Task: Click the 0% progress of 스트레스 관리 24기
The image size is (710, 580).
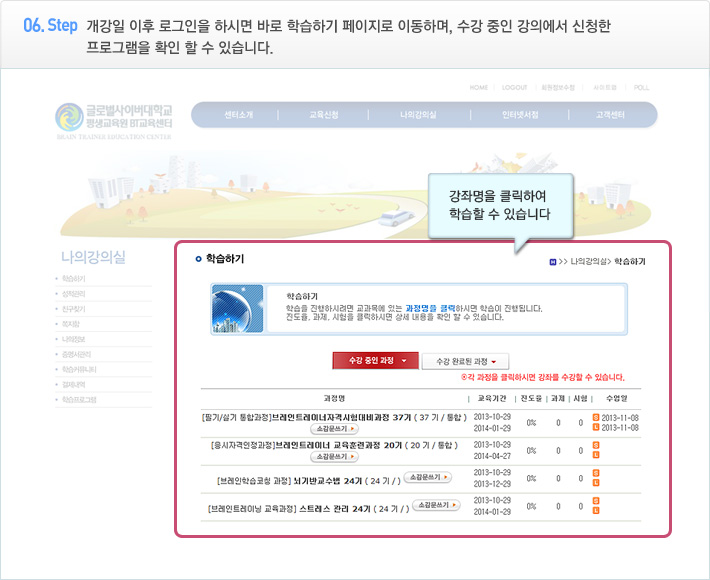Action: pyautogui.click(x=531, y=507)
